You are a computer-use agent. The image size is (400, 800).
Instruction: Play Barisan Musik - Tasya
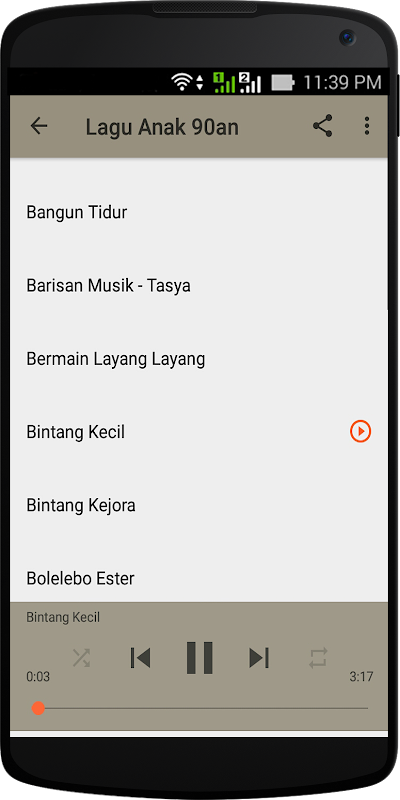(x=199, y=285)
